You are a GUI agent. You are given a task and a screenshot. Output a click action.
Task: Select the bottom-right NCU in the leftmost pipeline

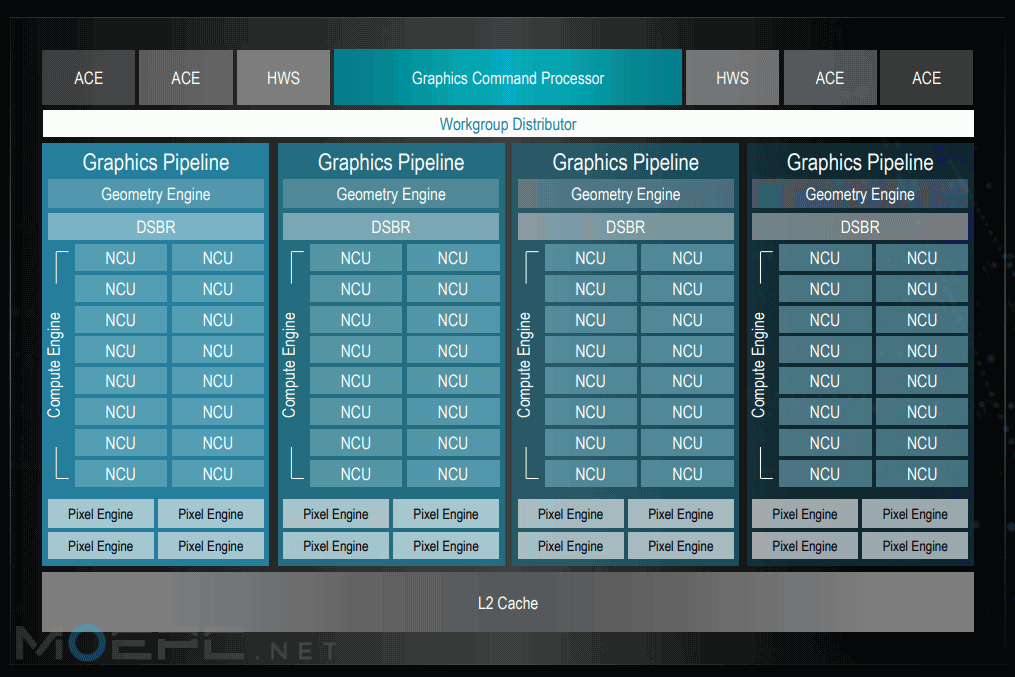pyautogui.click(x=218, y=474)
